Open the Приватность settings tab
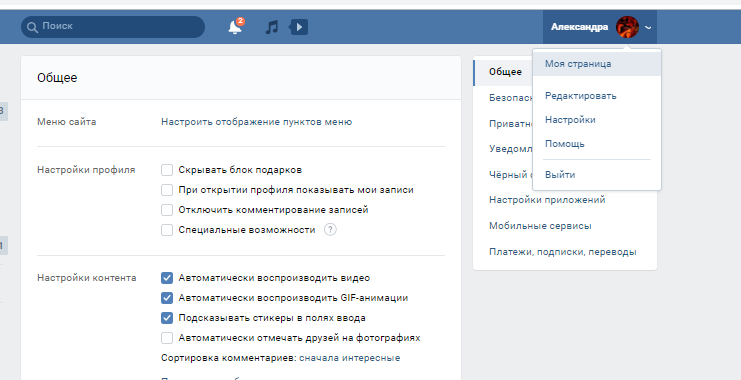The image size is (741, 380). [x=511, y=124]
